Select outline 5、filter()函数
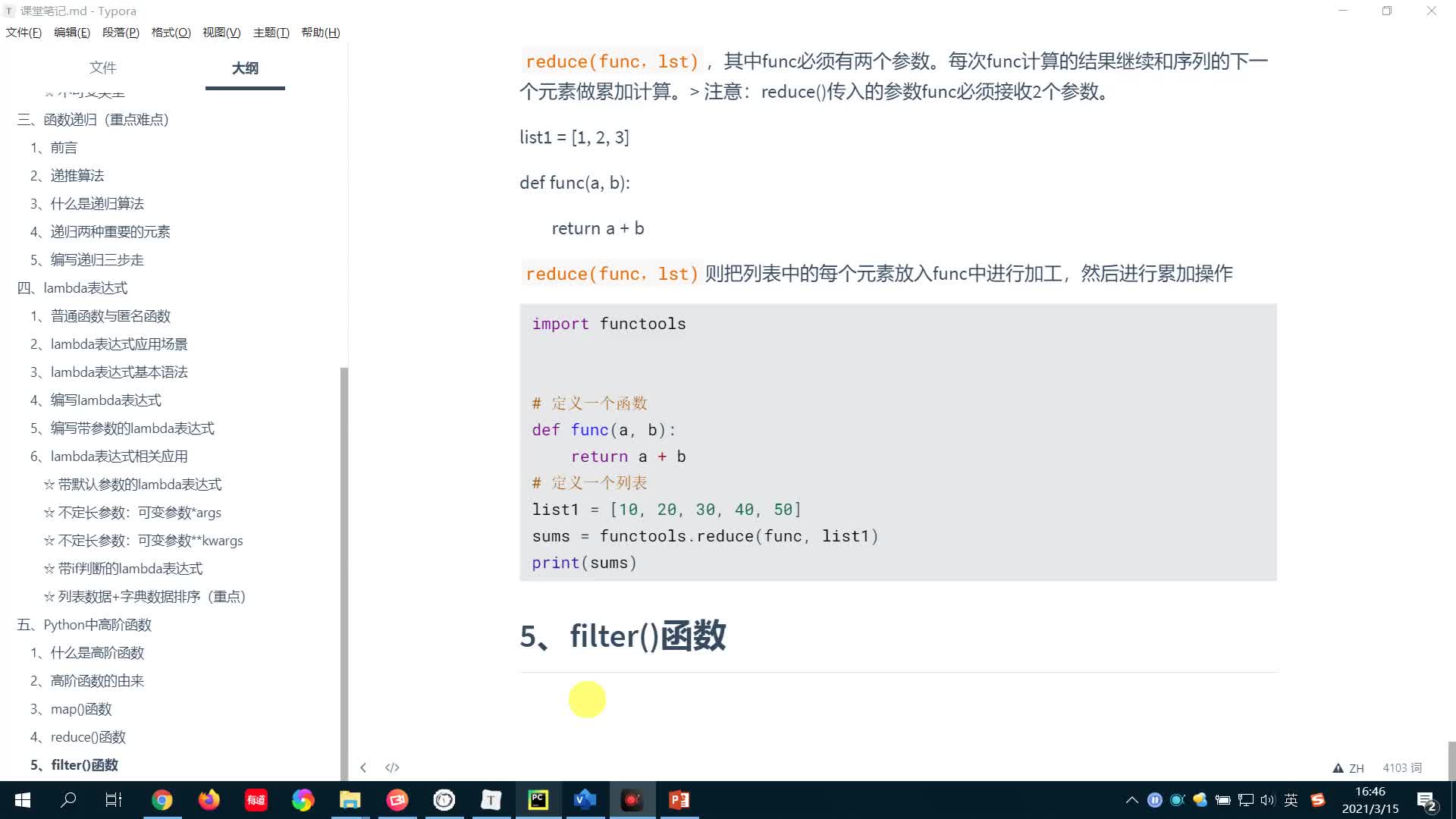 pos(74,765)
